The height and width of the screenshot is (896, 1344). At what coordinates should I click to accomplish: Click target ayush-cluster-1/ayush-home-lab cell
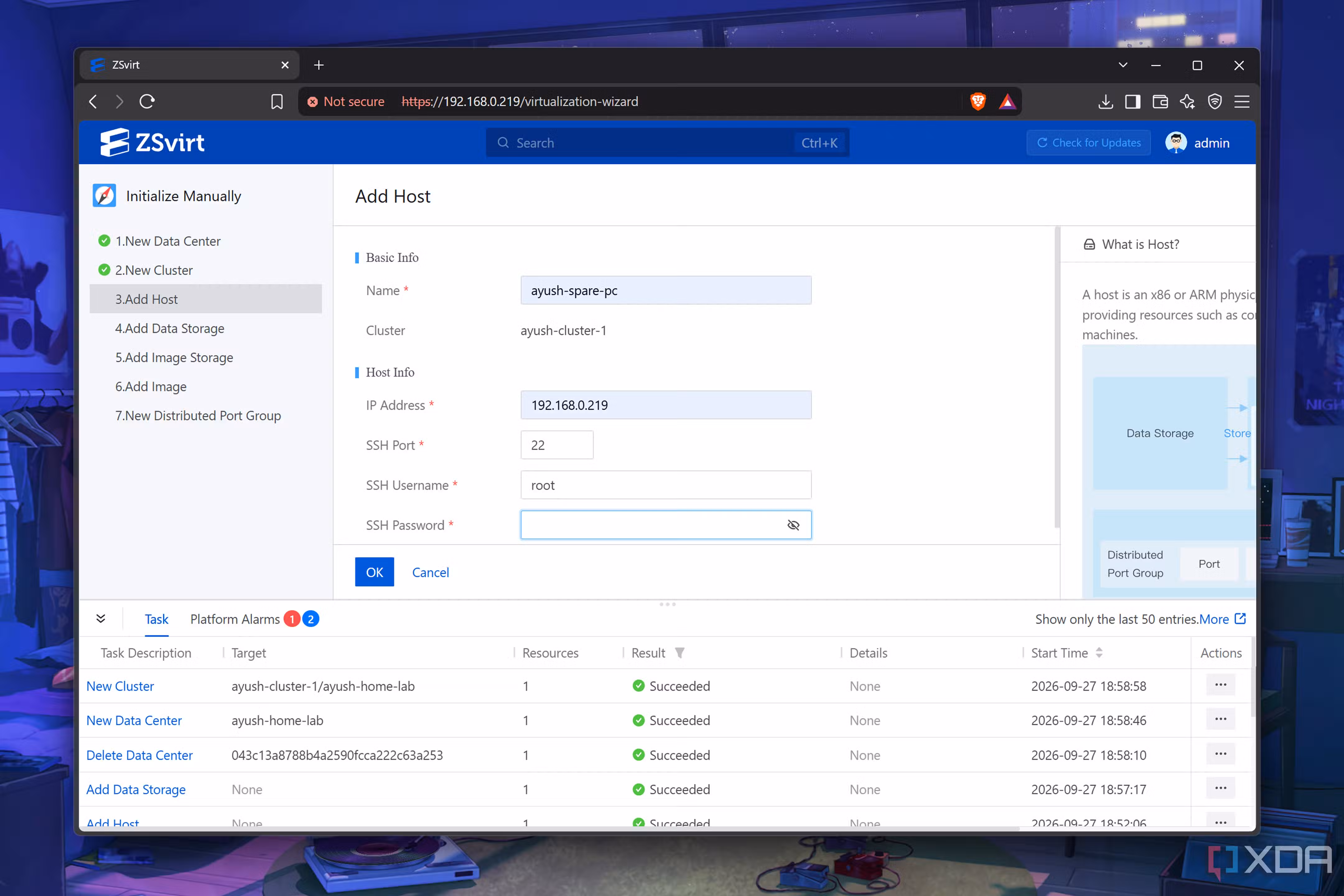[323, 686]
